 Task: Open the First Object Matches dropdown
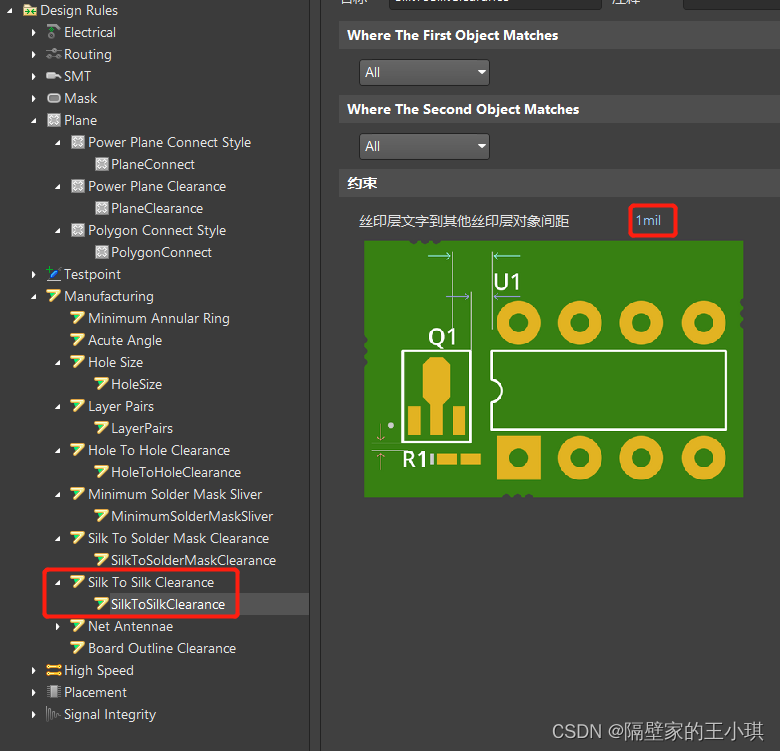(424, 73)
